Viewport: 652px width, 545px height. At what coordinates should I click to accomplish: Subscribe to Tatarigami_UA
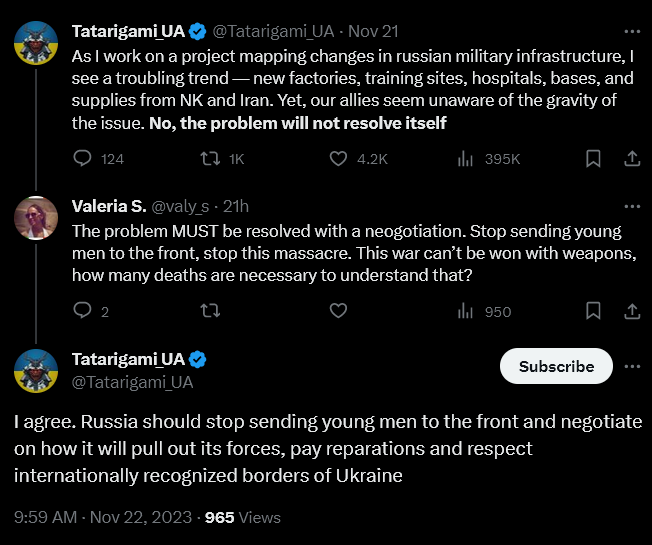(556, 366)
